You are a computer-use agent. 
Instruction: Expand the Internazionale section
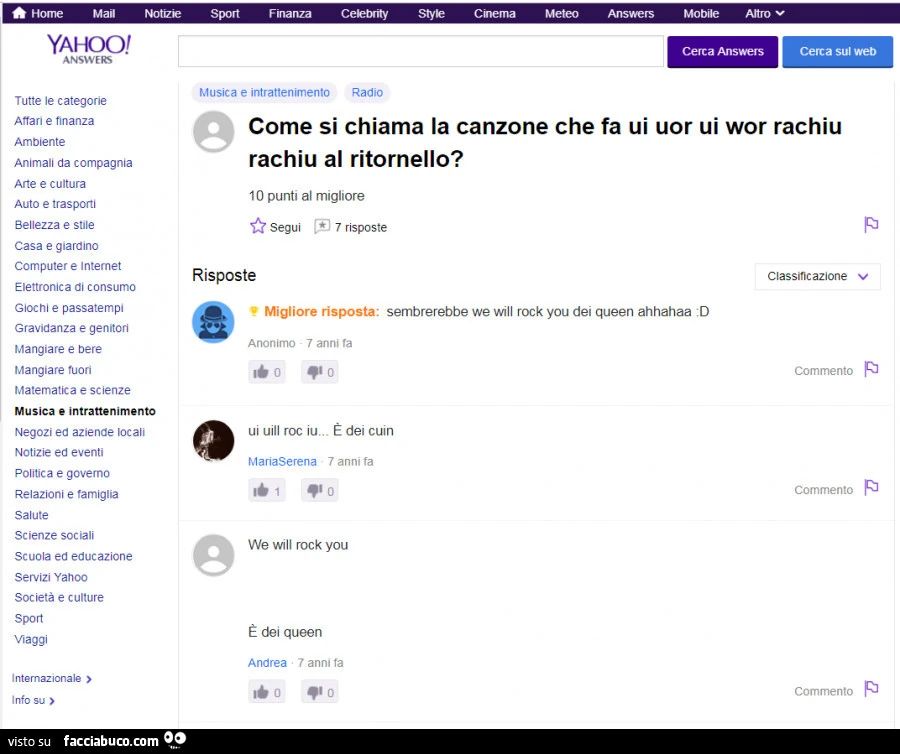tap(52, 678)
